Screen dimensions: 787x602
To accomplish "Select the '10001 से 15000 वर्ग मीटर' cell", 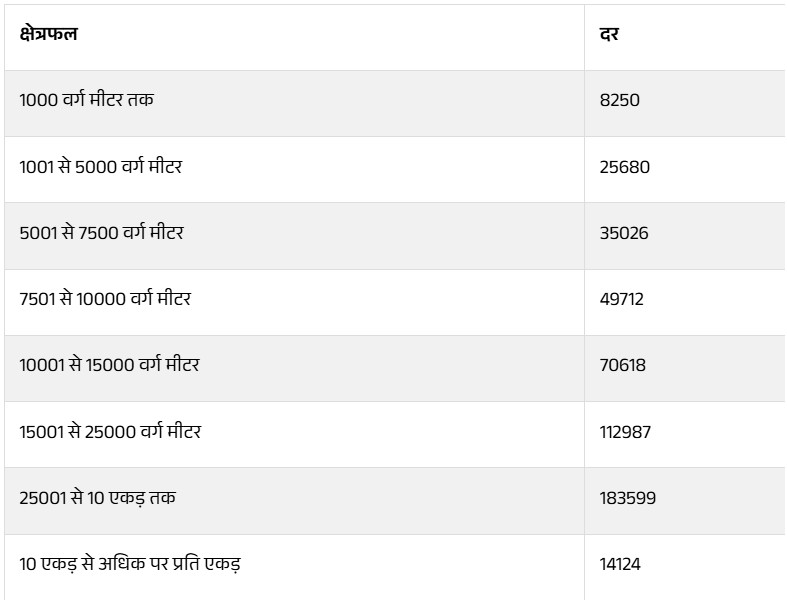I will [x=109, y=365].
